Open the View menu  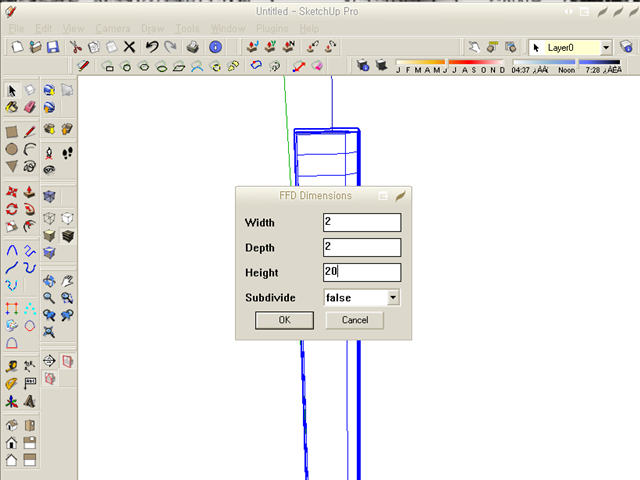73,29
